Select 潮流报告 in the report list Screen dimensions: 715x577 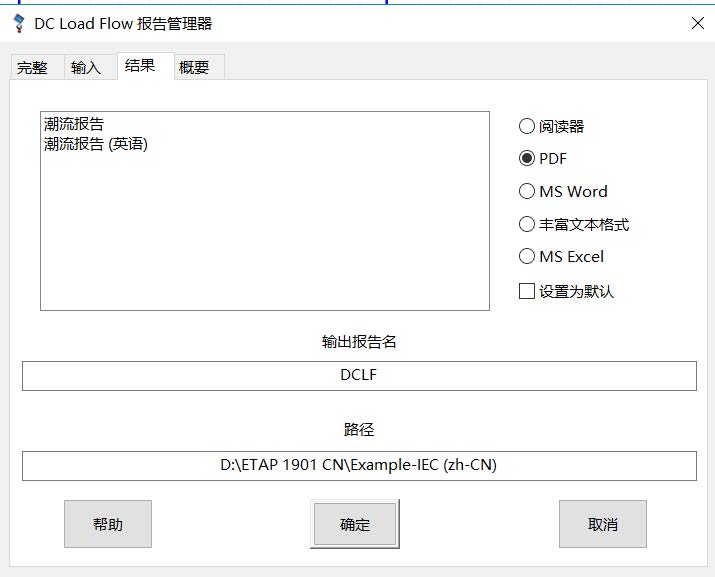(x=74, y=125)
